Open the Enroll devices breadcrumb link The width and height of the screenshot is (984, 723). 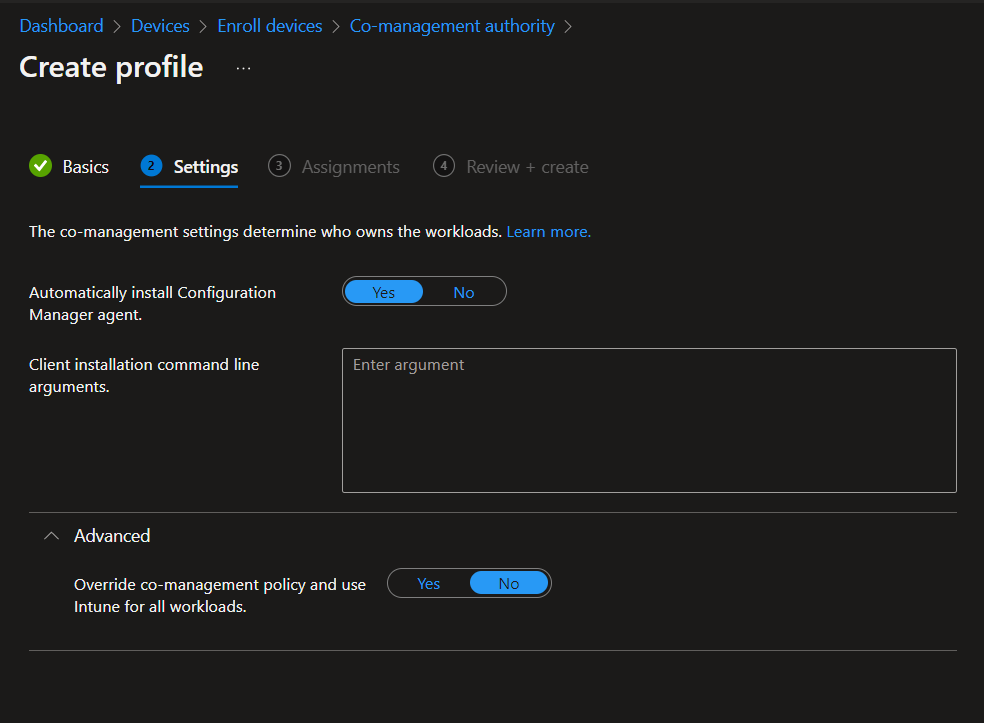coord(270,26)
